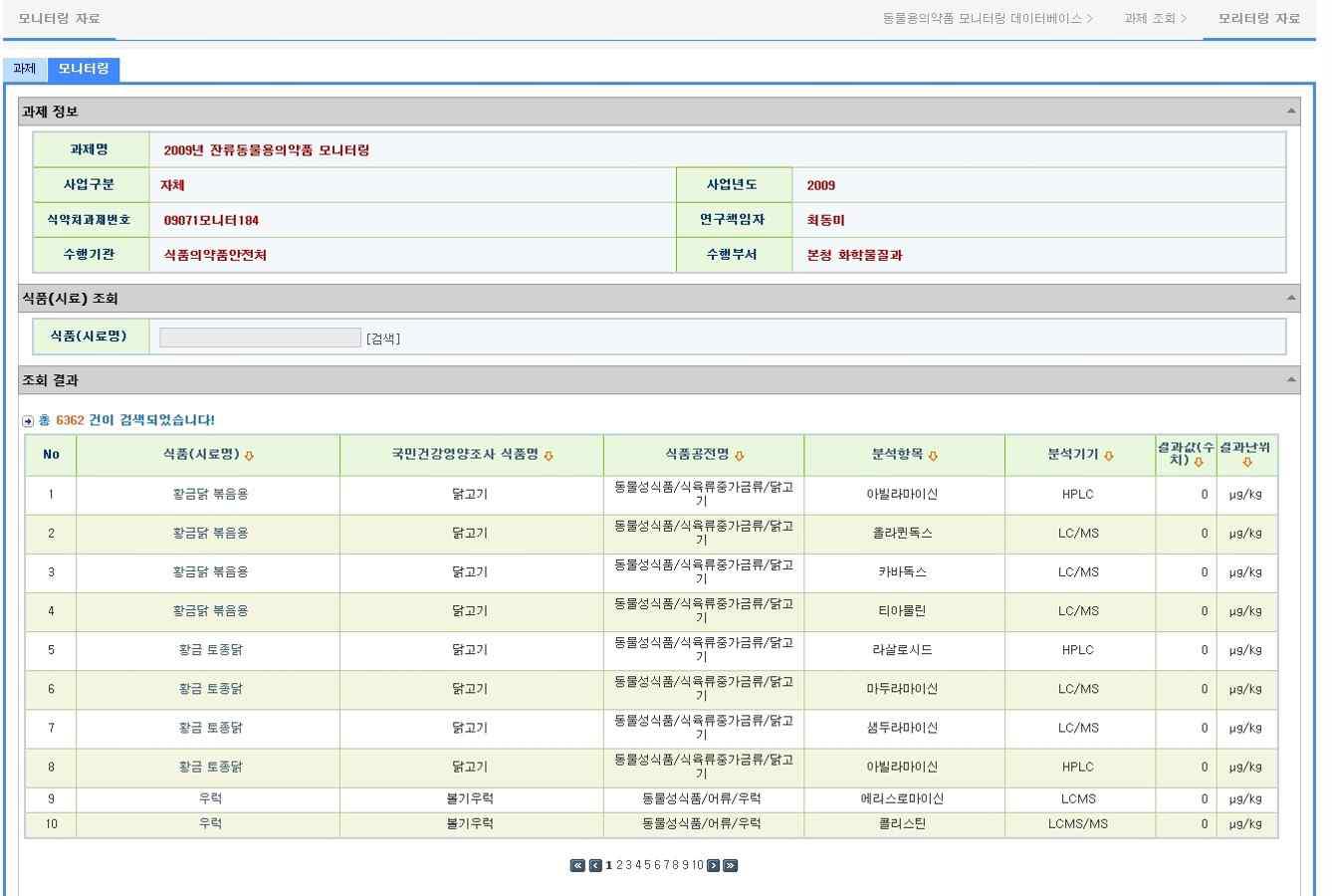Click 동물성식품/어류/우럭 in row 9

tap(702, 799)
